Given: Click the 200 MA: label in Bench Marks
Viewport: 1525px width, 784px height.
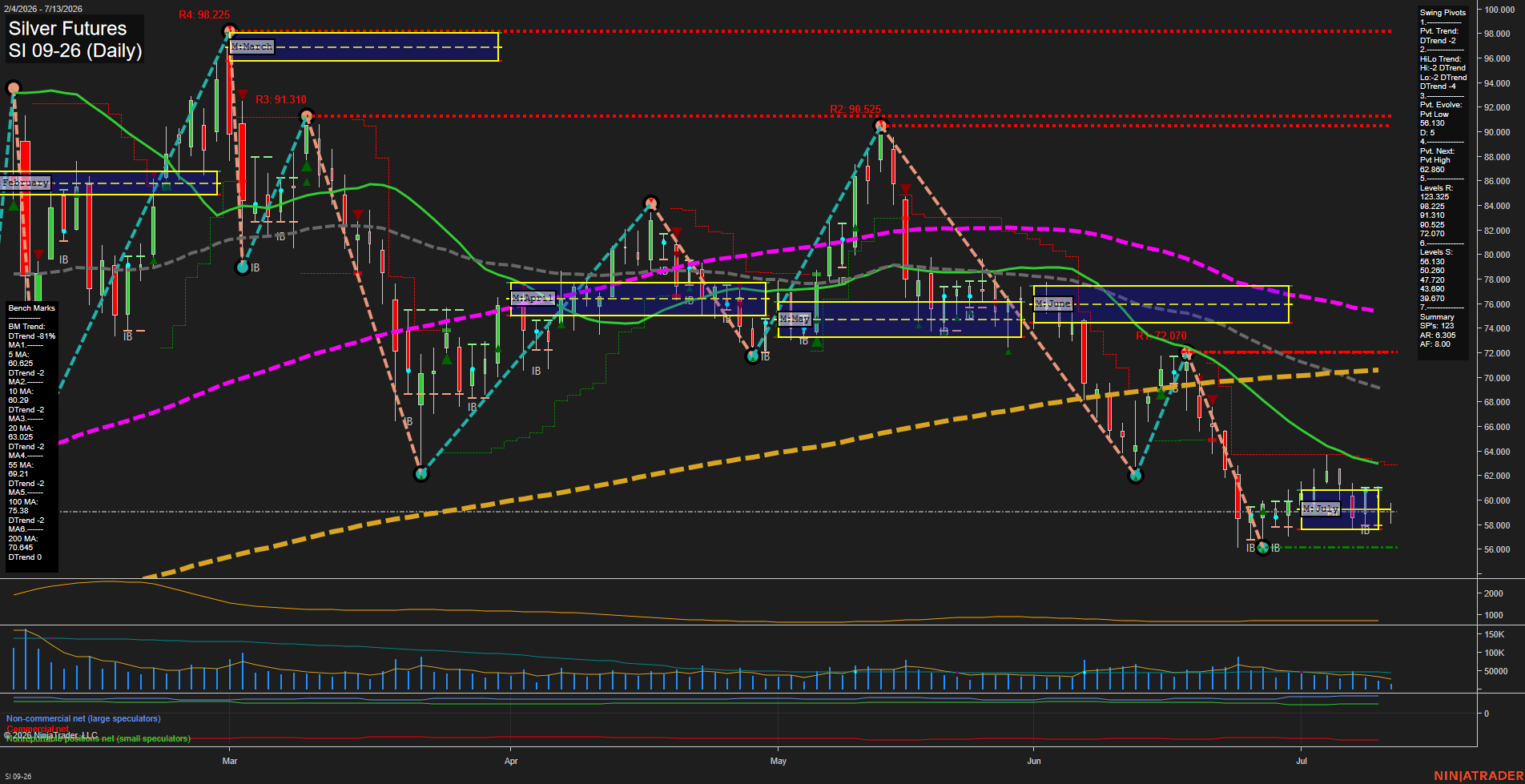Looking at the screenshot, I should (x=22, y=539).
